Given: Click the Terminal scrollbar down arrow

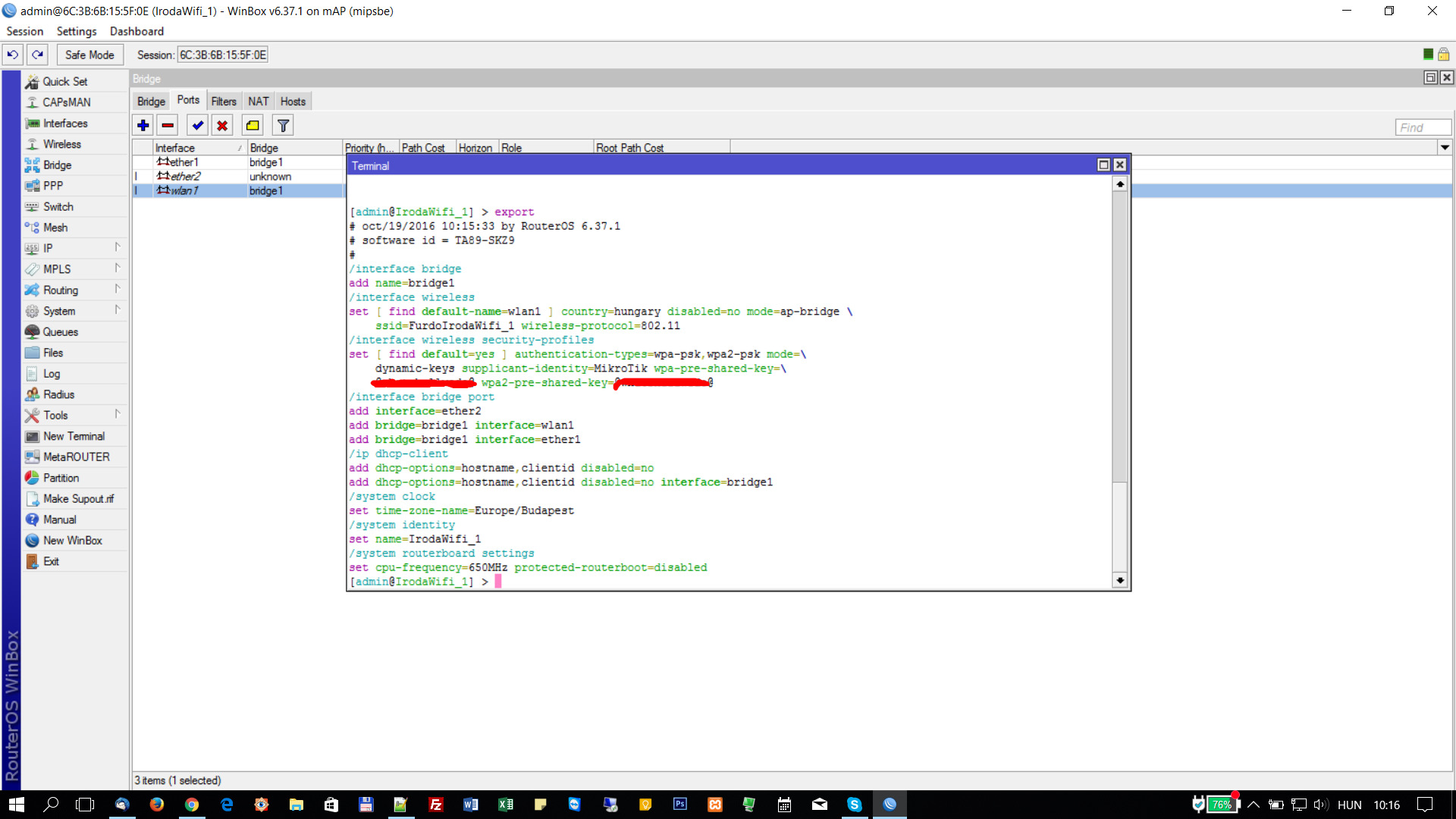Looking at the screenshot, I should point(1120,580).
